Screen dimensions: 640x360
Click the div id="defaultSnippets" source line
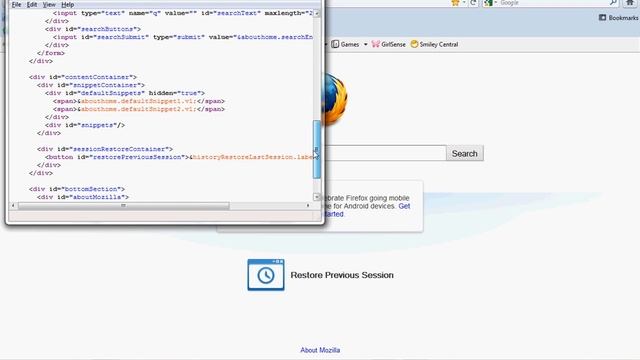tap(125, 93)
